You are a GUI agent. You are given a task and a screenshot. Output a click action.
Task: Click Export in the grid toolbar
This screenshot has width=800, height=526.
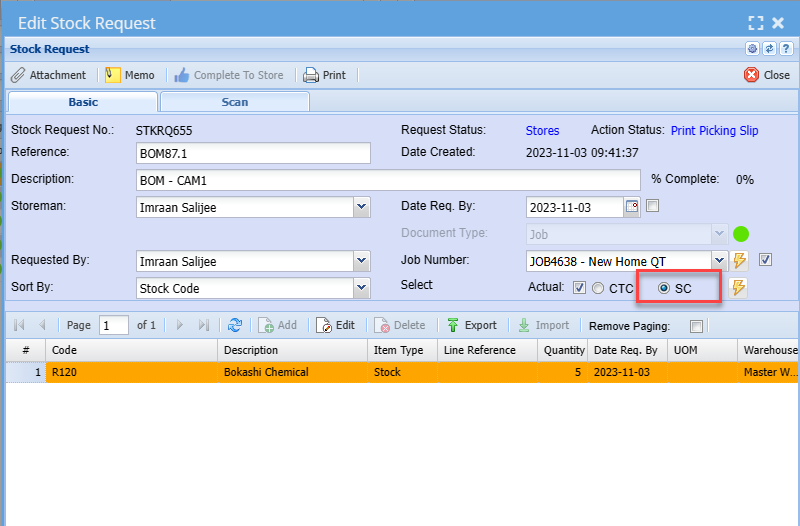click(x=471, y=325)
